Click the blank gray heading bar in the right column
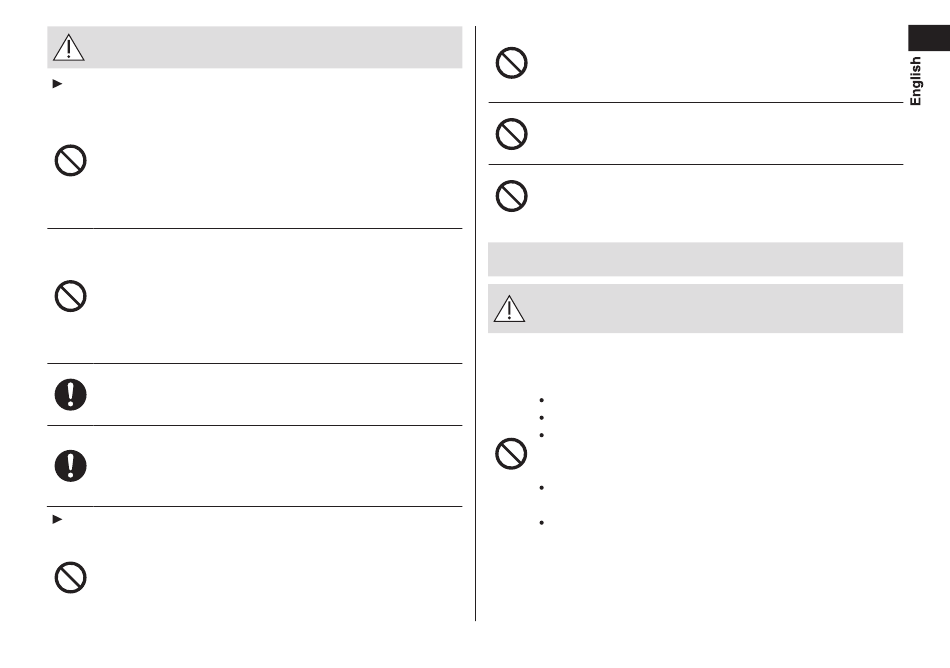 pos(695,259)
